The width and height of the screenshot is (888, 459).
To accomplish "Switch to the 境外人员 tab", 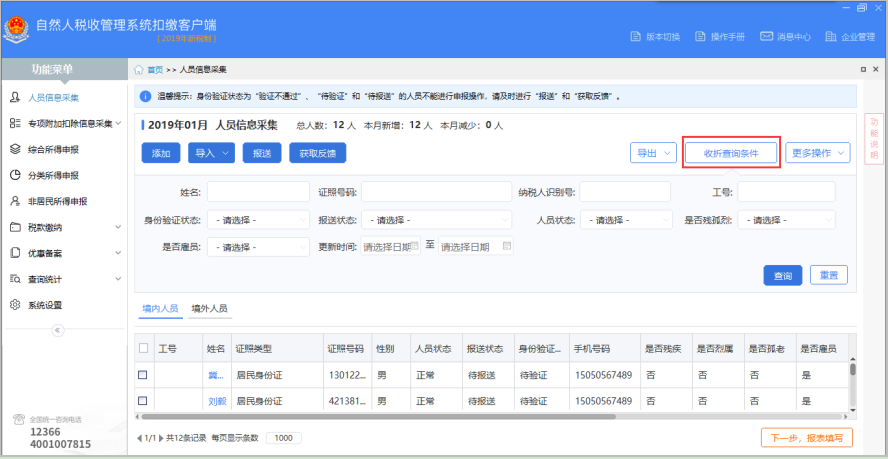I will tap(210, 309).
